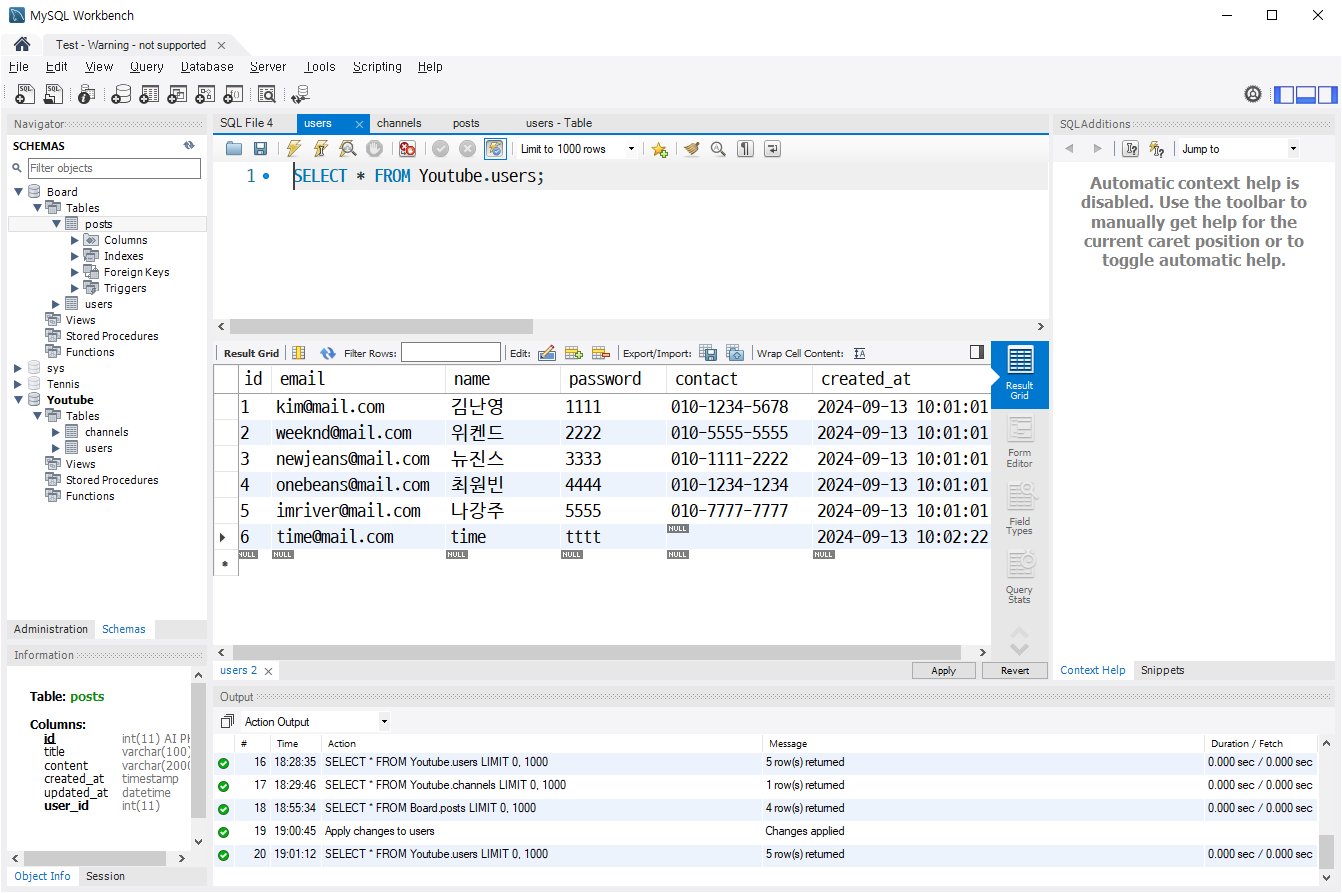Open the Snippets tab
Viewport: 1342px width, 893px height.
(x=1162, y=670)
